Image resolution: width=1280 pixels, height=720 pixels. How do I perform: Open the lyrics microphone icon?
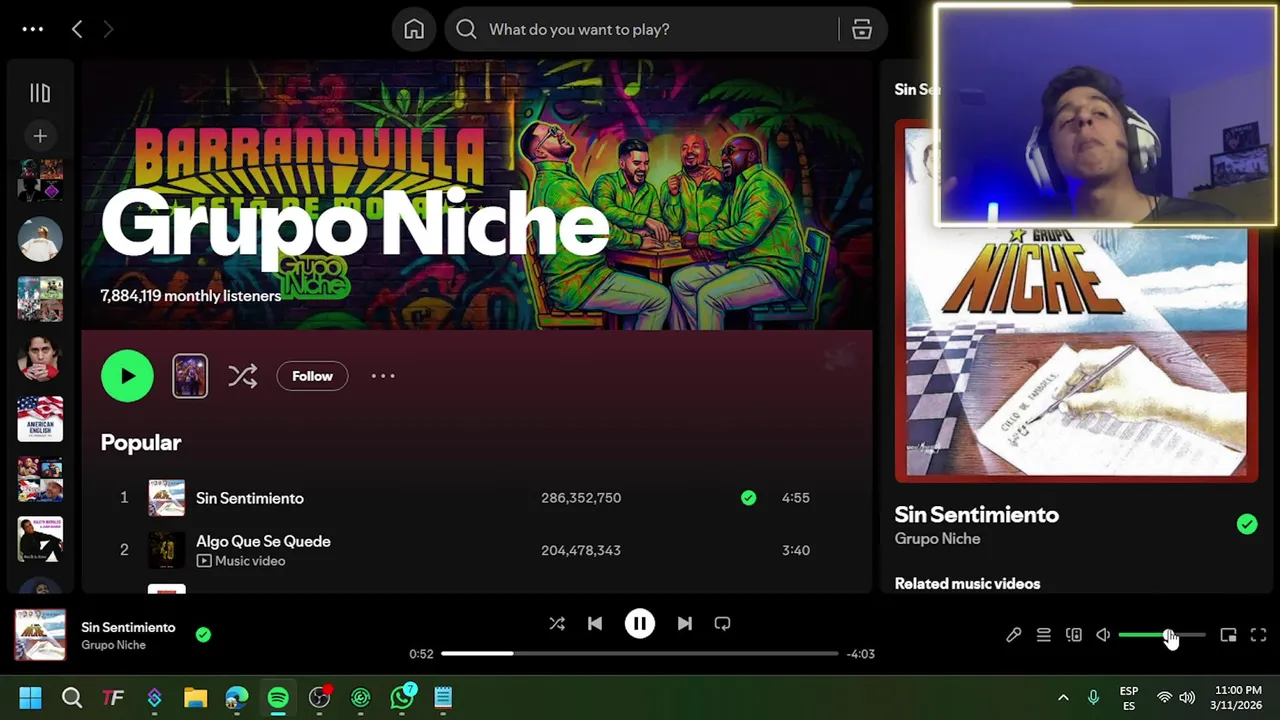(1013, 635)
